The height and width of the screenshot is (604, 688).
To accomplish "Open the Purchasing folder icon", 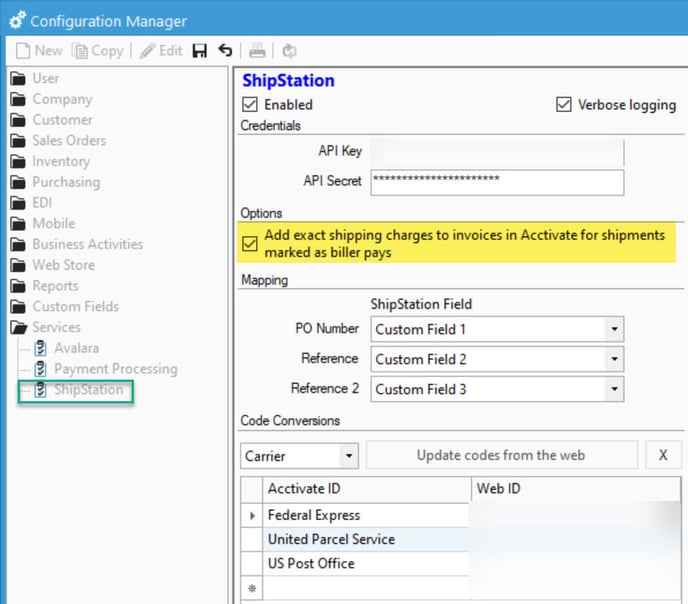I will [x=18, y=182].
